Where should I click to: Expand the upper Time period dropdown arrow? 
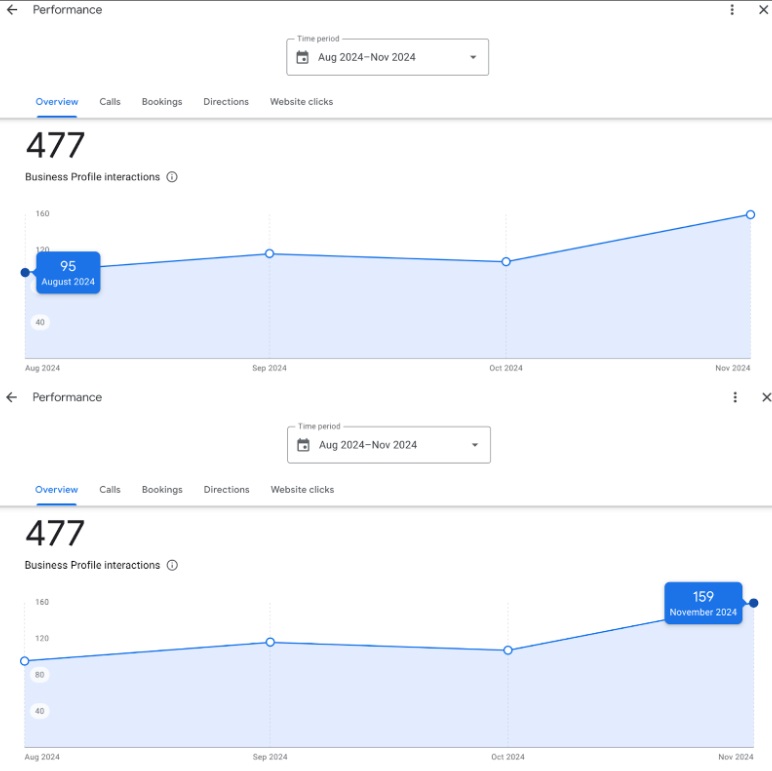click(x=473, y=57)
